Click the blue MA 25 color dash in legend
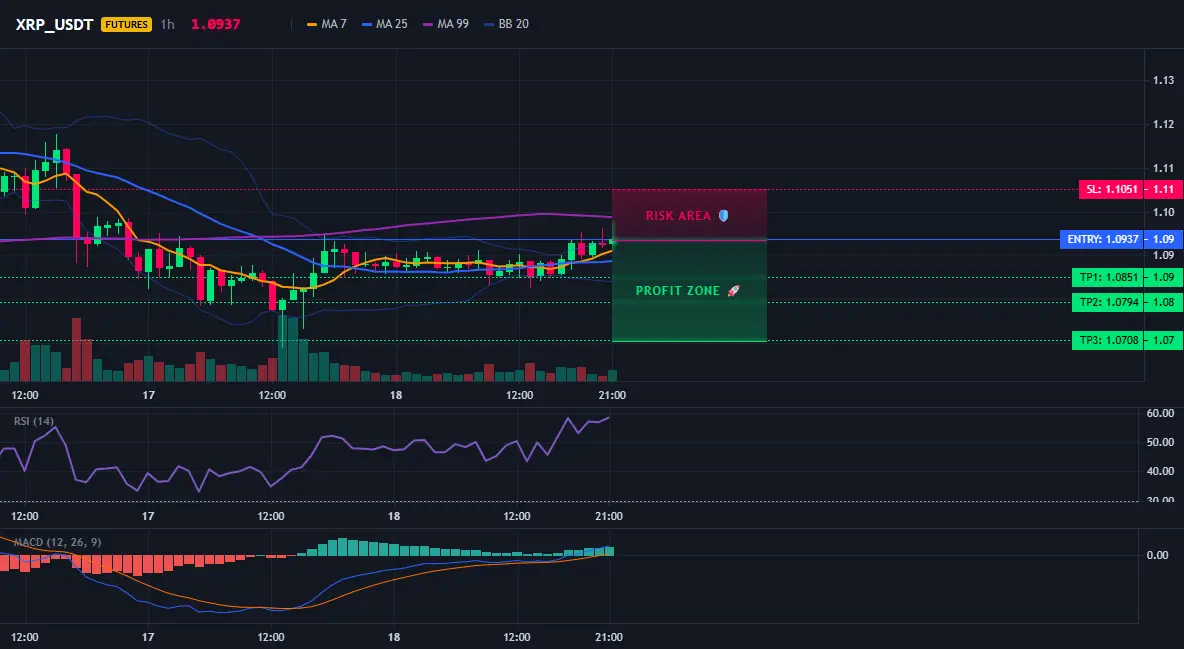This screenshot has height=649, width=1184. click(367, 24)
